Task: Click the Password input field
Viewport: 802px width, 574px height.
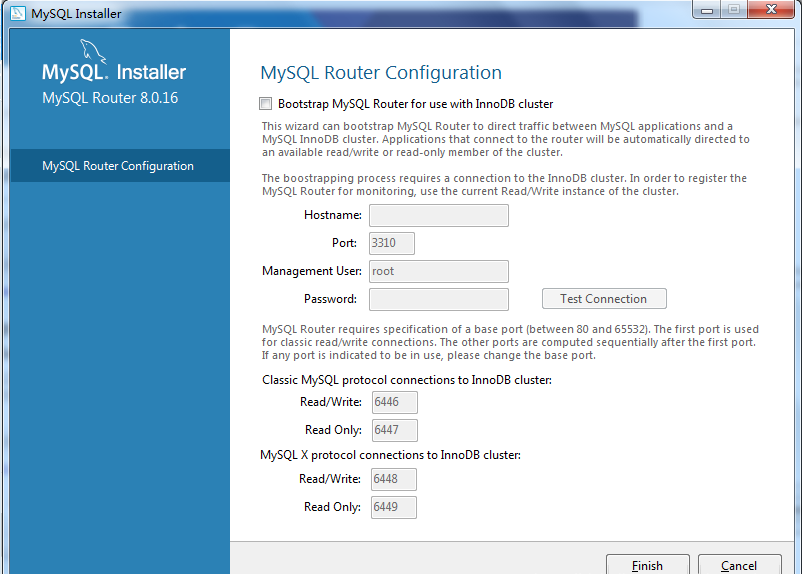Action: (x=439, y=299)
